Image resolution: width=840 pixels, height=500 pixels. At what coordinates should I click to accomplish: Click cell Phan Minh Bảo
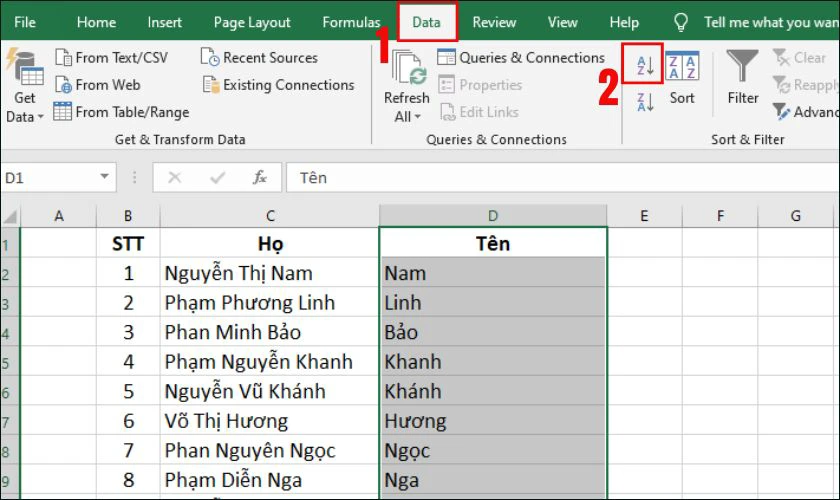click(270, 332)
